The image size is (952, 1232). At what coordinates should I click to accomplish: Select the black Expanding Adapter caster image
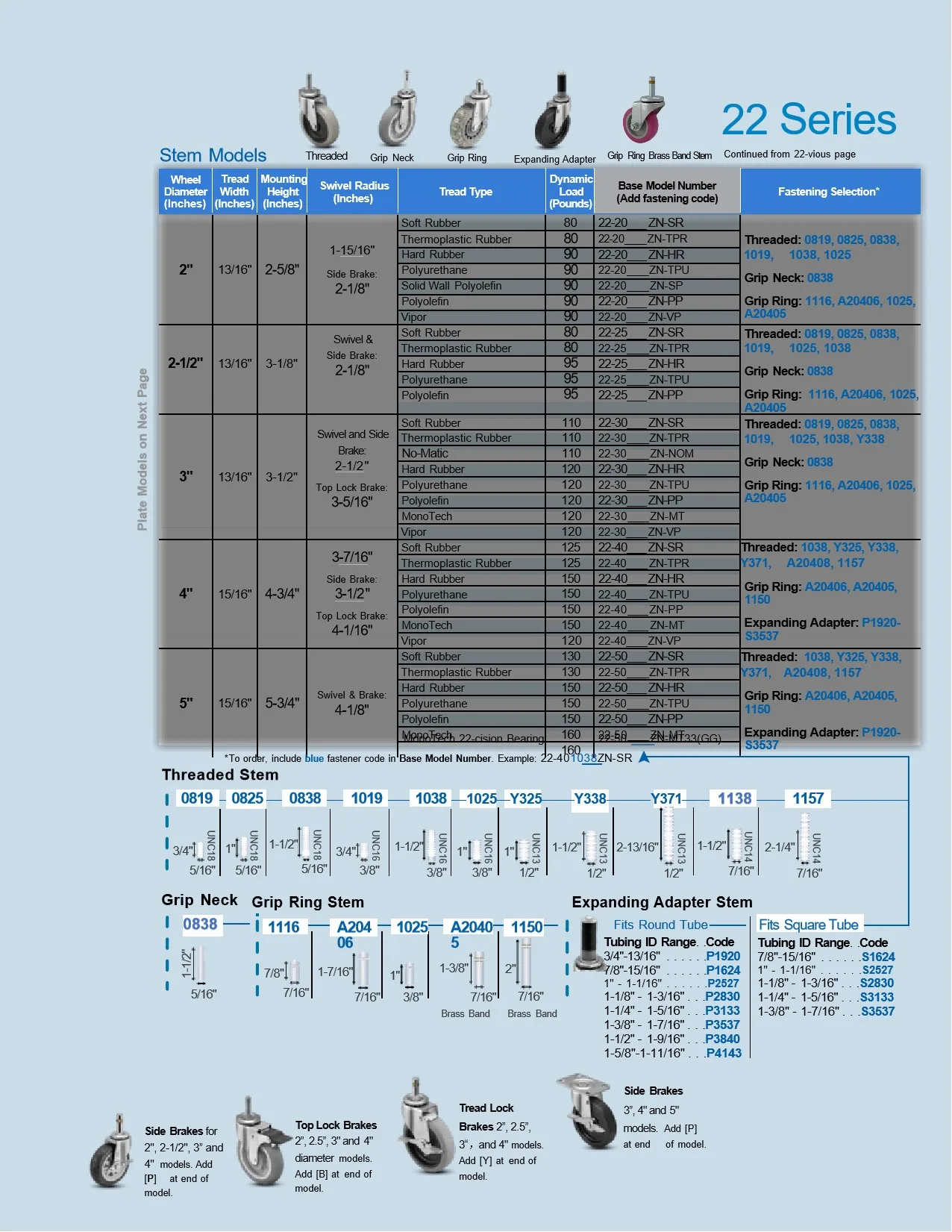coord(554,113)
